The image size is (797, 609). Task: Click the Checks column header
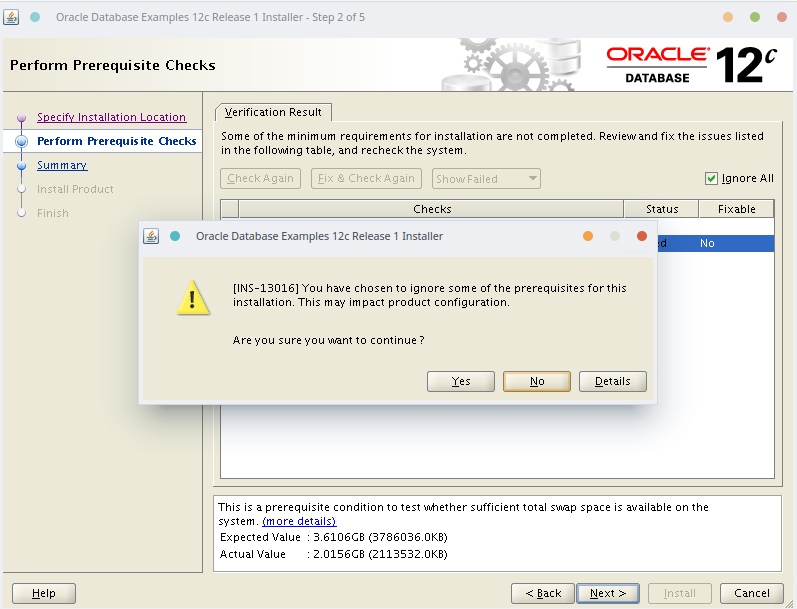pyautogui.click(x=432, y=209)
